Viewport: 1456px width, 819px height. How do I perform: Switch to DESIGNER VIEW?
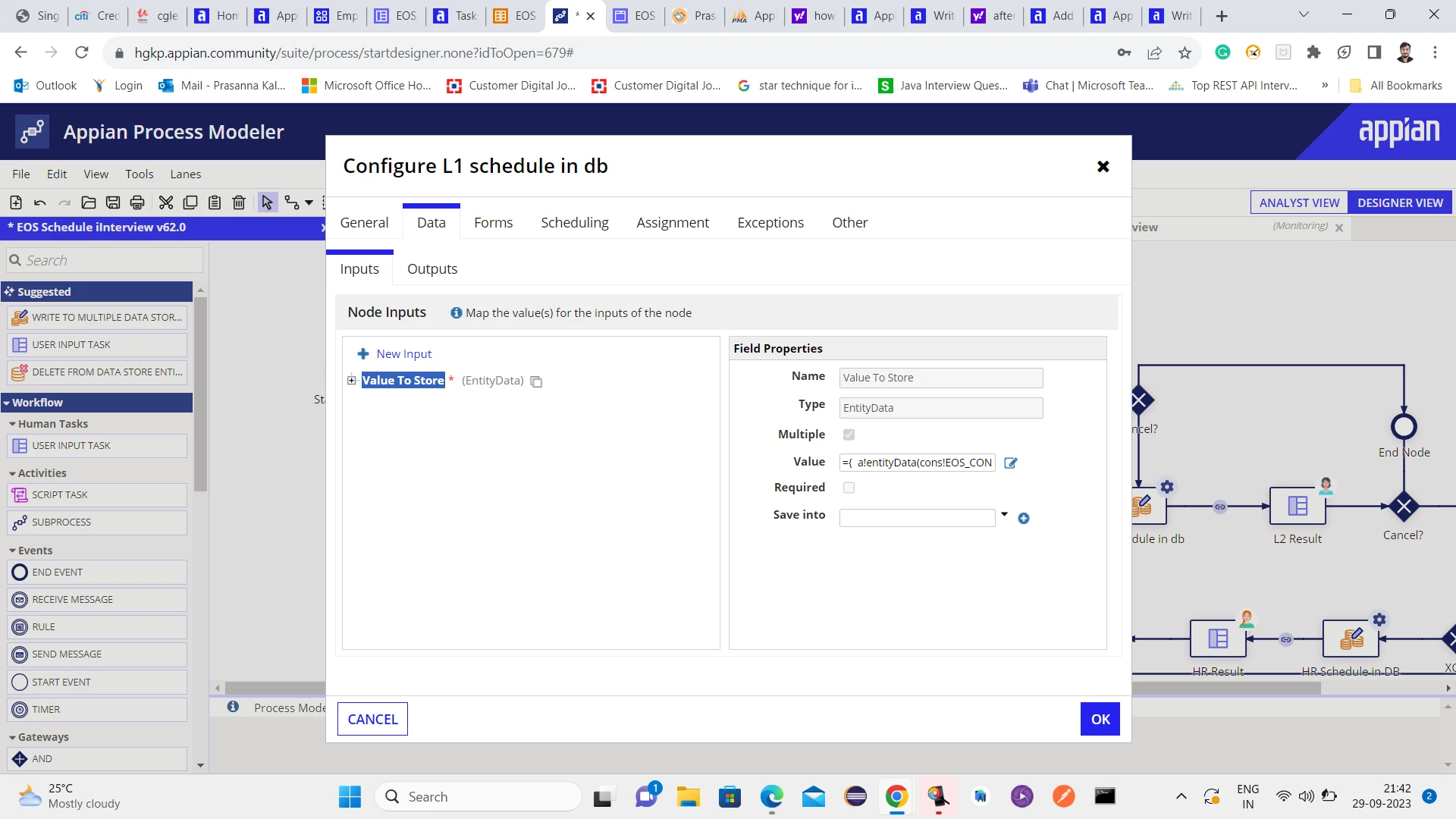tap(1400, 202)
